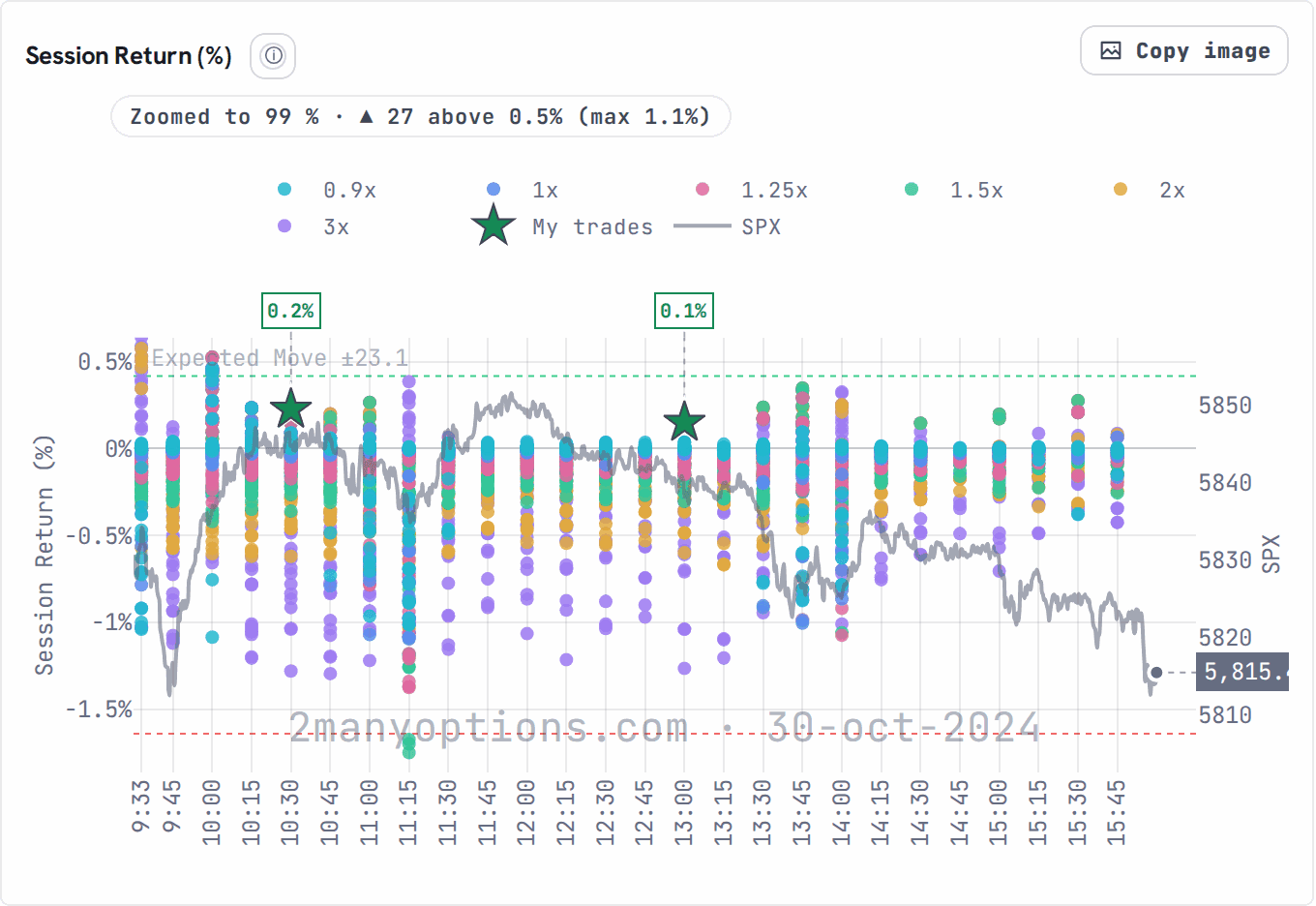
Task: Click the -1.5% session return axis label
Action: [x=98, y=710]
